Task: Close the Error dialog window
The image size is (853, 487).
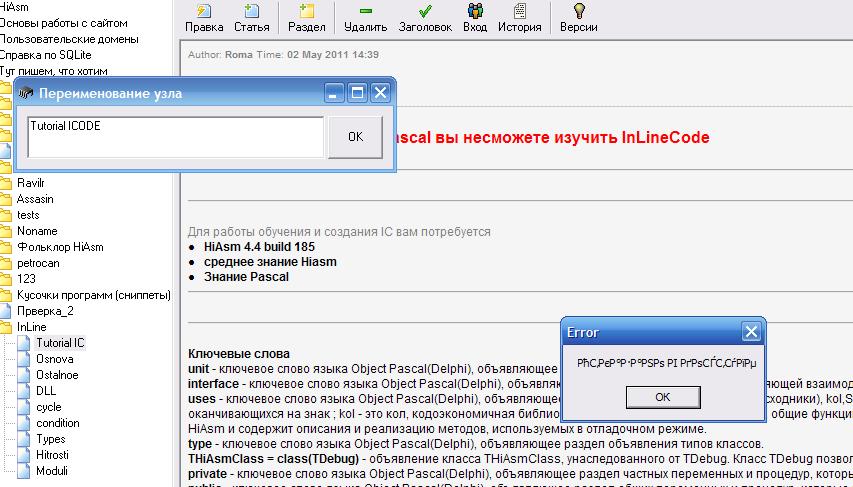Action: (x=751, y=332)
